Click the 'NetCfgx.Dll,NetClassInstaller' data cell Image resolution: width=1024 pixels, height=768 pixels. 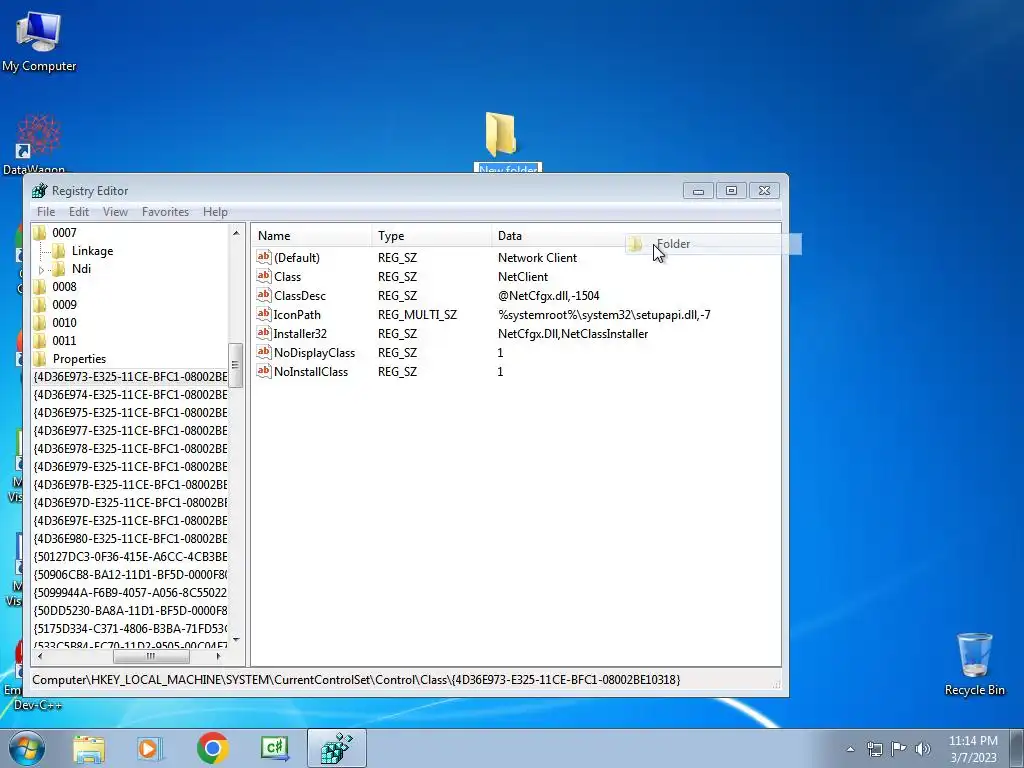(x=573, y=334)
